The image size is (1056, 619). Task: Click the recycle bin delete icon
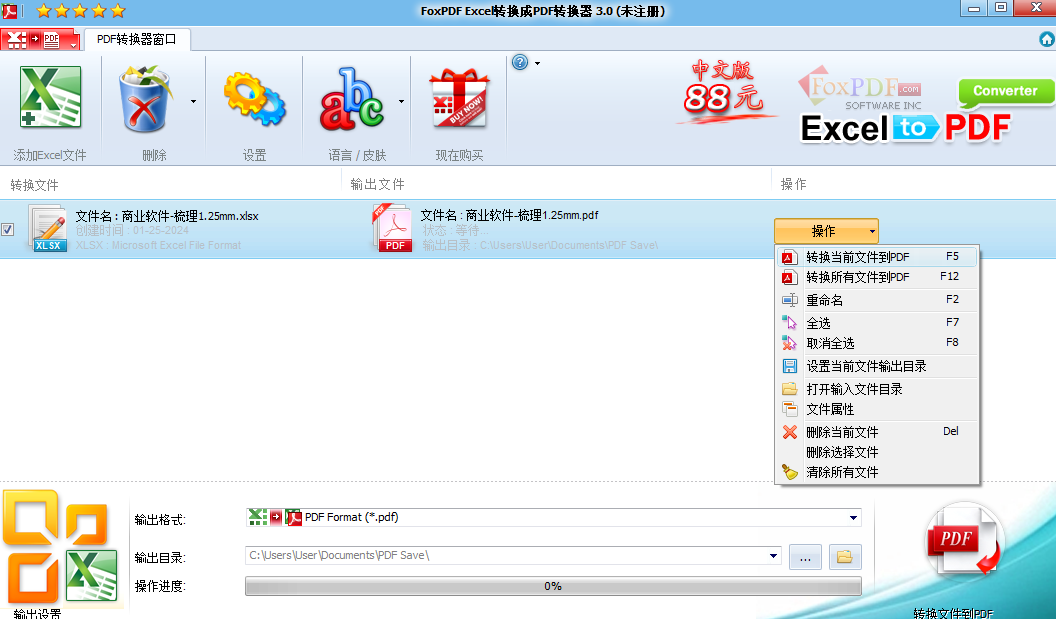pos(145,99)
